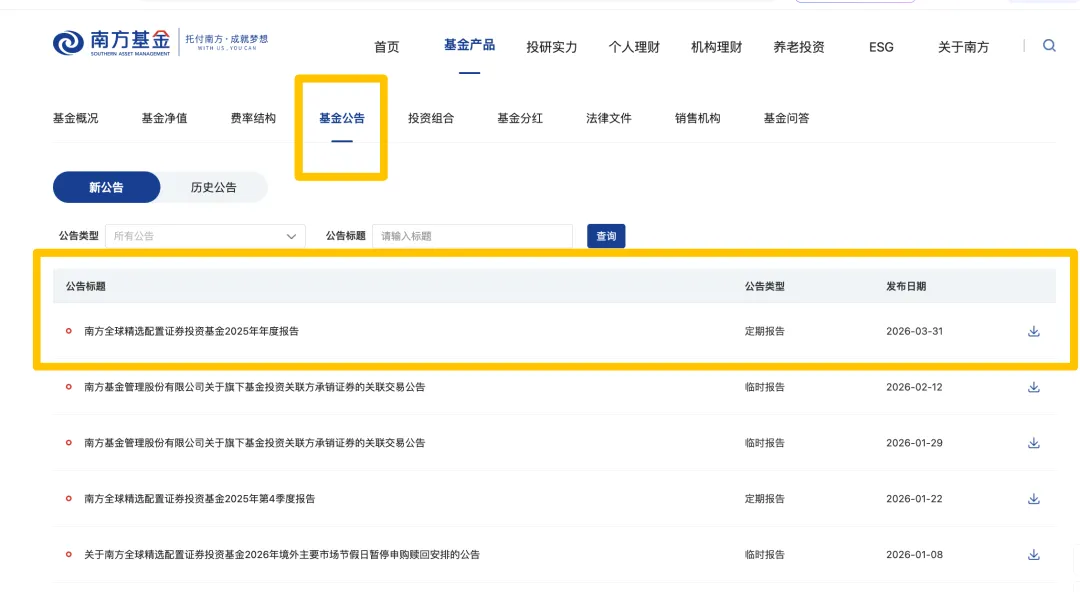This screenshot has width=1080, height=592.
Task: Select the 基金公告 tab
Action: tap(342, 118)
